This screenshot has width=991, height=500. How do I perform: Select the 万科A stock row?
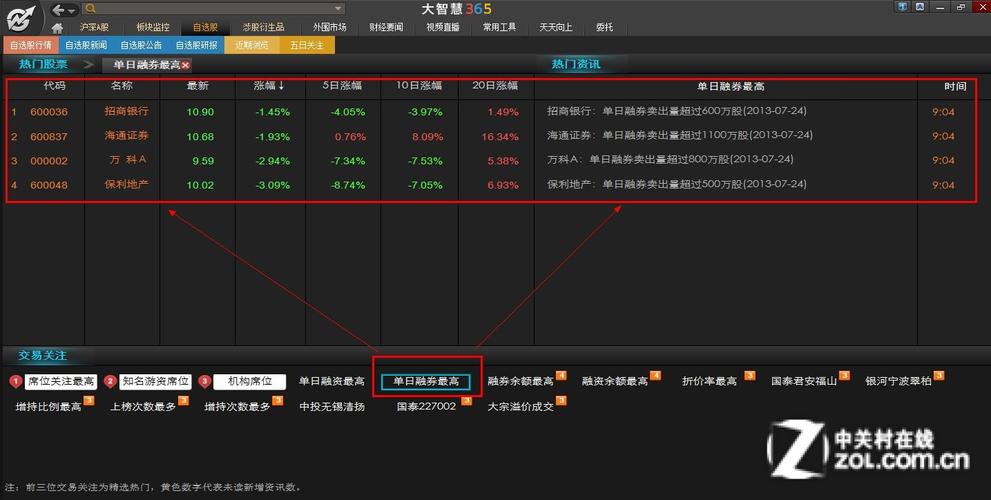(x=269, y=161)
